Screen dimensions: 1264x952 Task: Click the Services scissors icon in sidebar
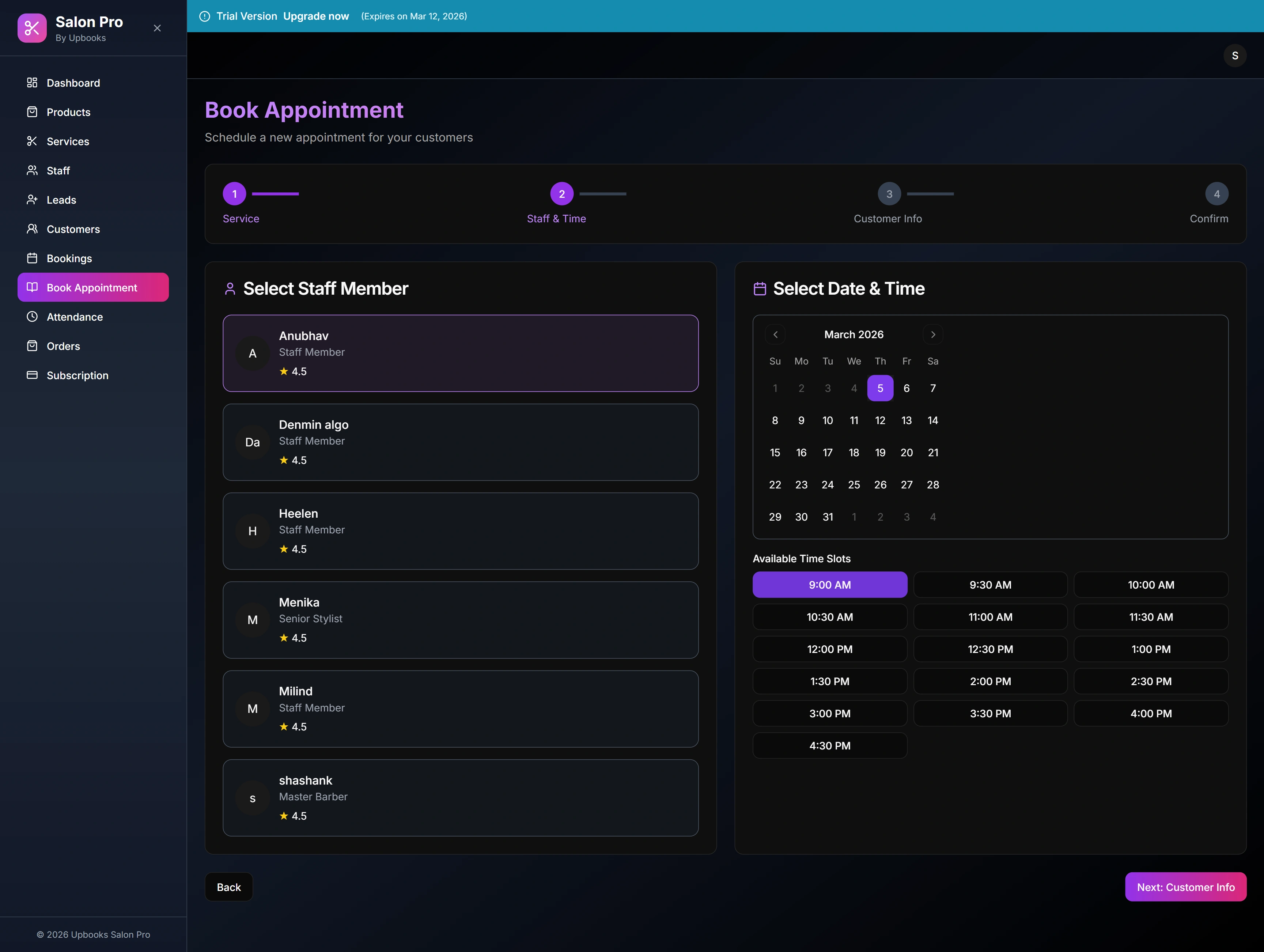pyautogui.click(x=33, y=141)
